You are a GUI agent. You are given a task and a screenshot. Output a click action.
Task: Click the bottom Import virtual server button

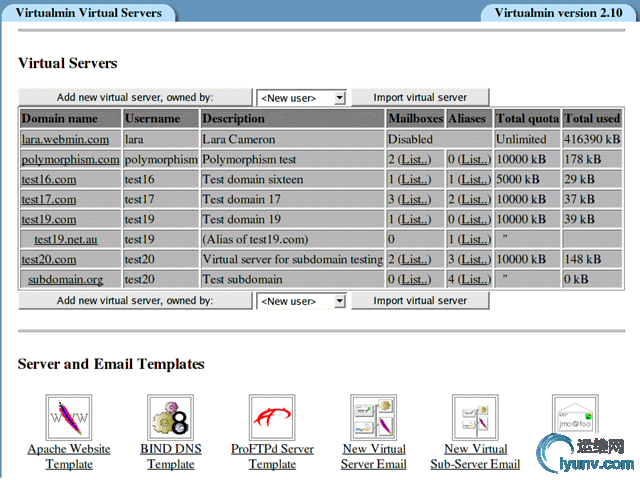[x=420, y=300]
